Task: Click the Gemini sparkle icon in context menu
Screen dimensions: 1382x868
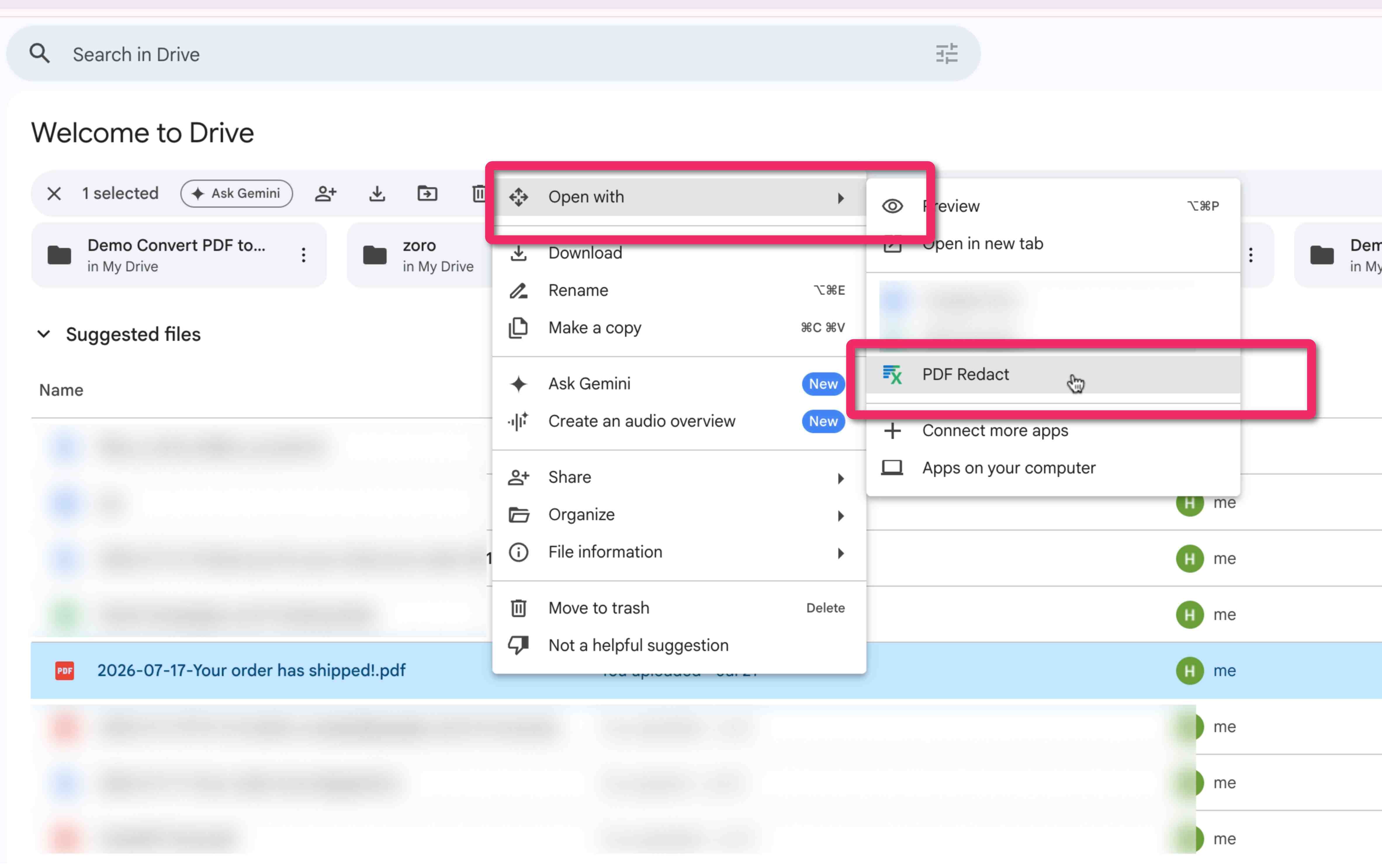Action: (x=518, y=384)
